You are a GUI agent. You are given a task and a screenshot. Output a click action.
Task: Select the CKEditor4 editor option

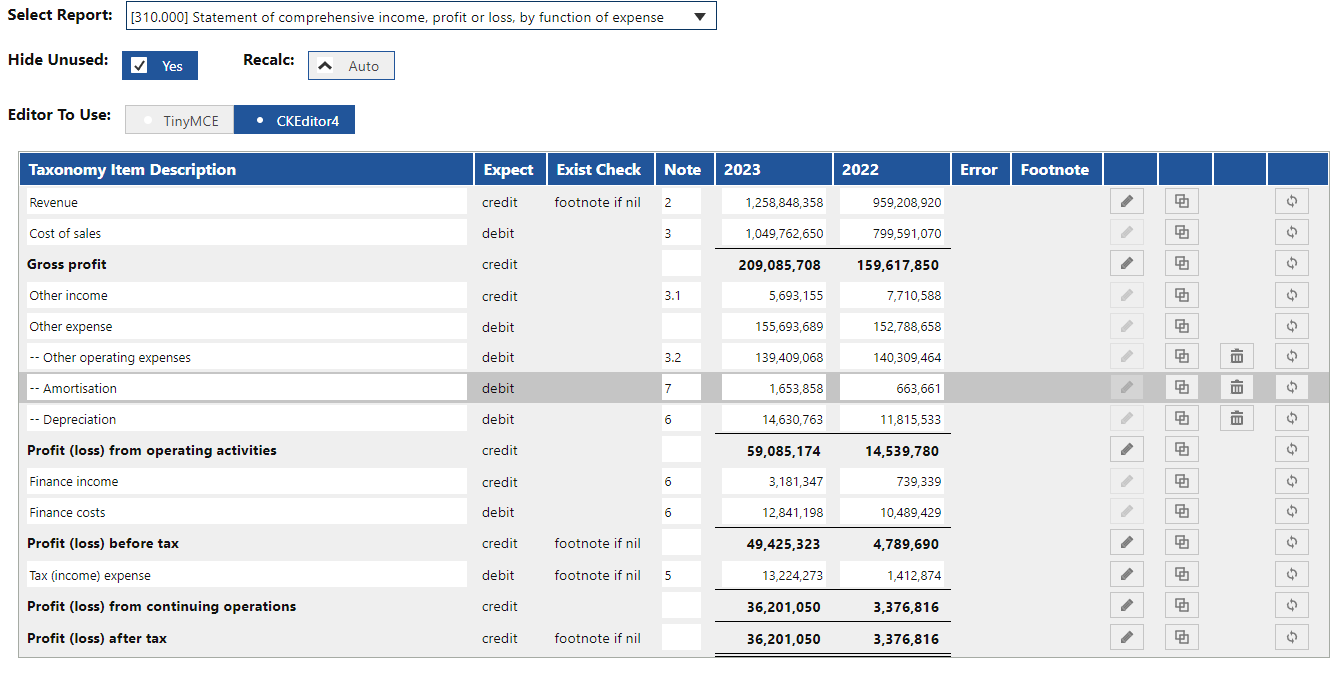(295, 121)
